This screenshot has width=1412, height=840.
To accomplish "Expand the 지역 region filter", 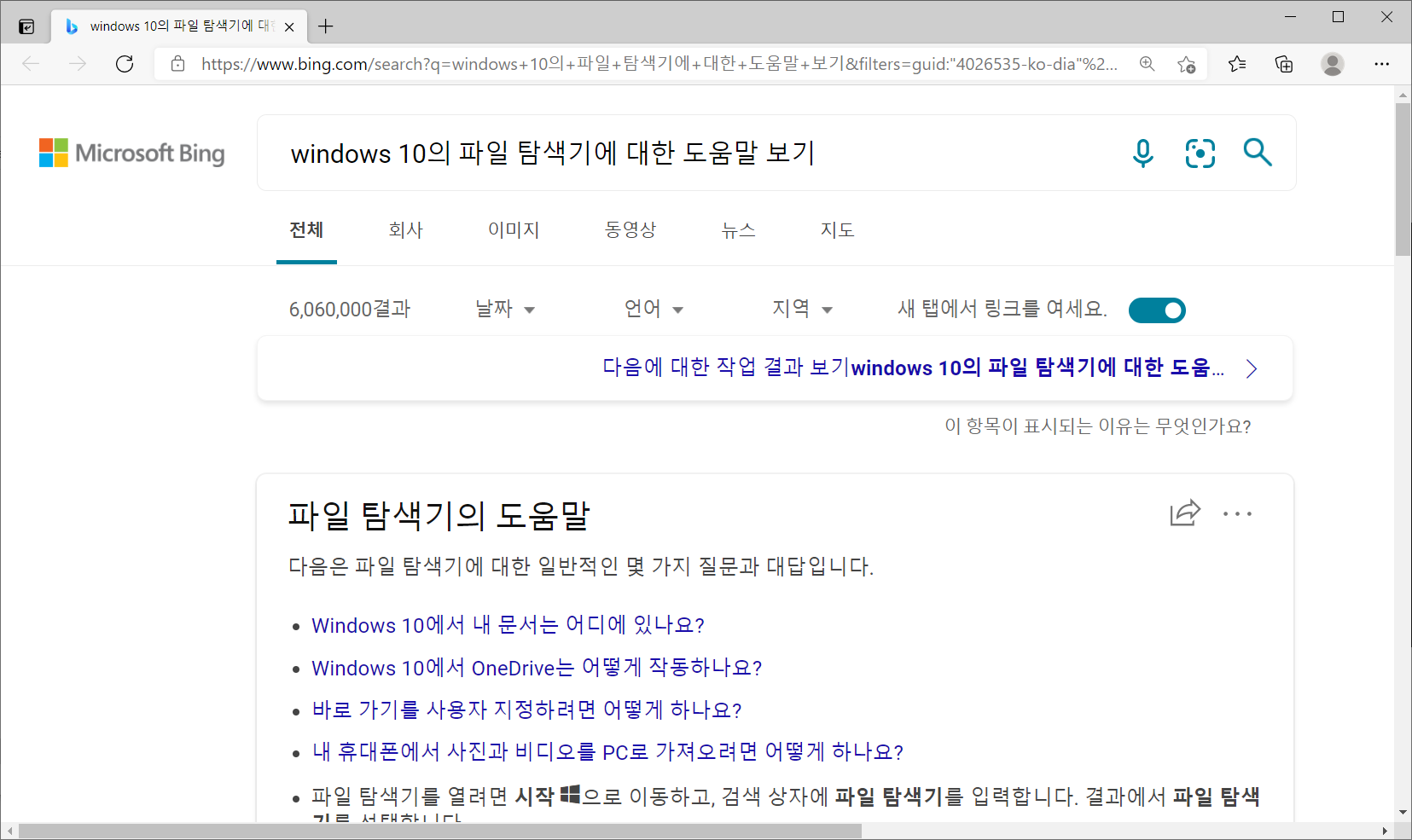I will click(x=802, y=309).
